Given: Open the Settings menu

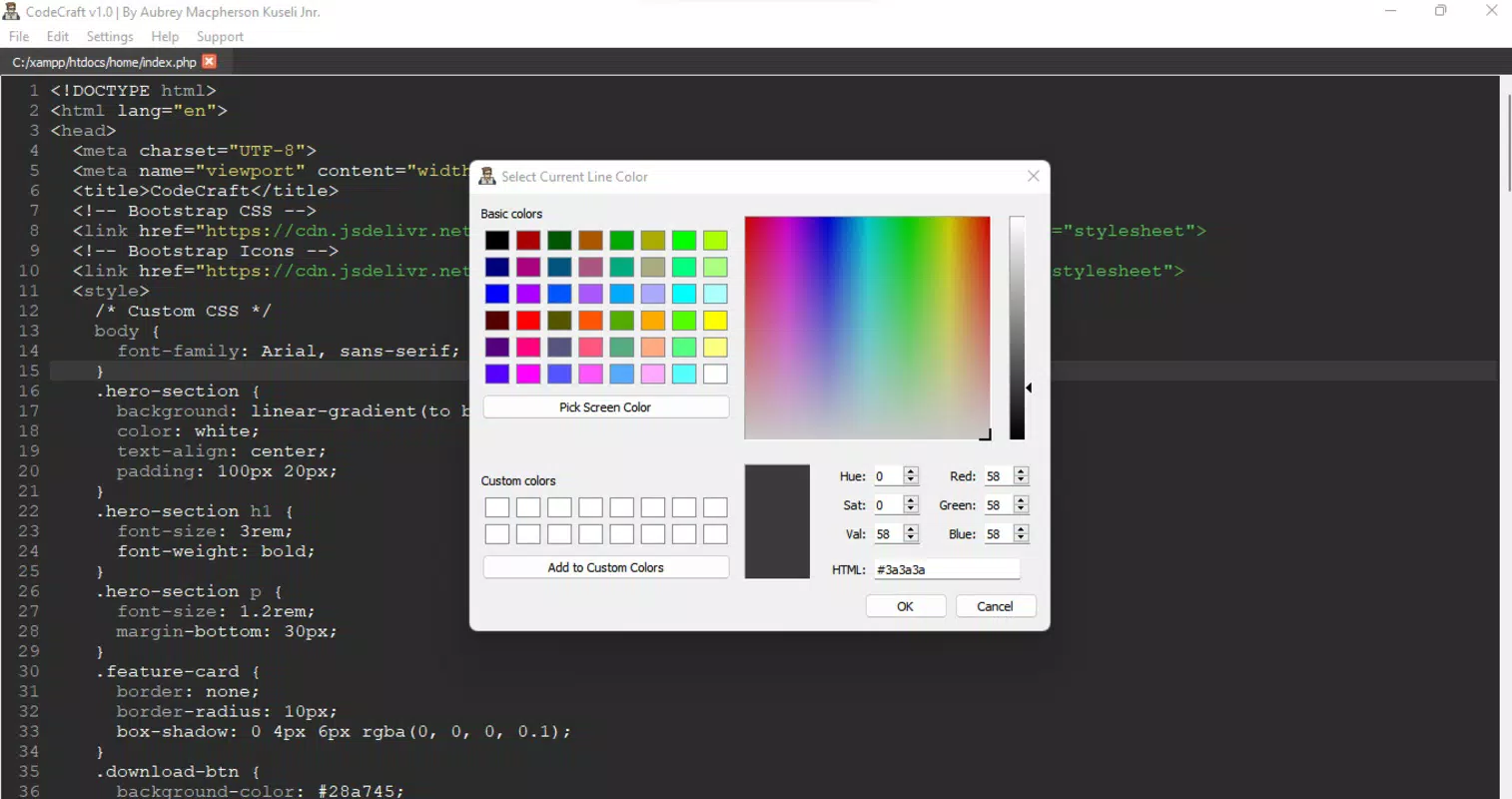Looking at the screenshot, I should pos(110,37).
